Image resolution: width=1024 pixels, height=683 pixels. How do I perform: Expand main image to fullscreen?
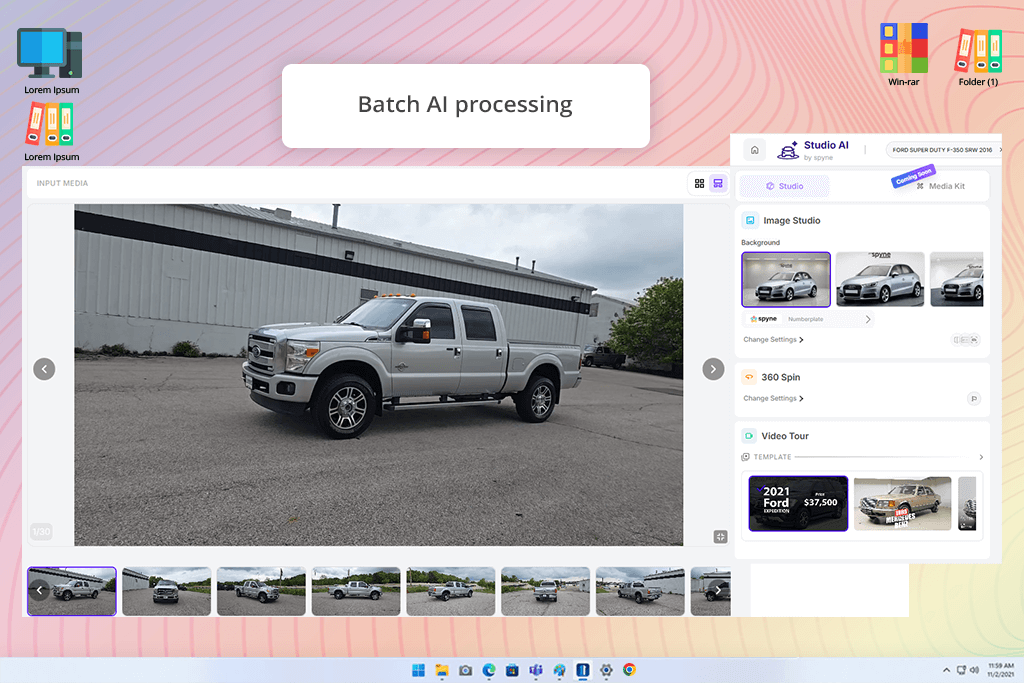tap(720, 537)
